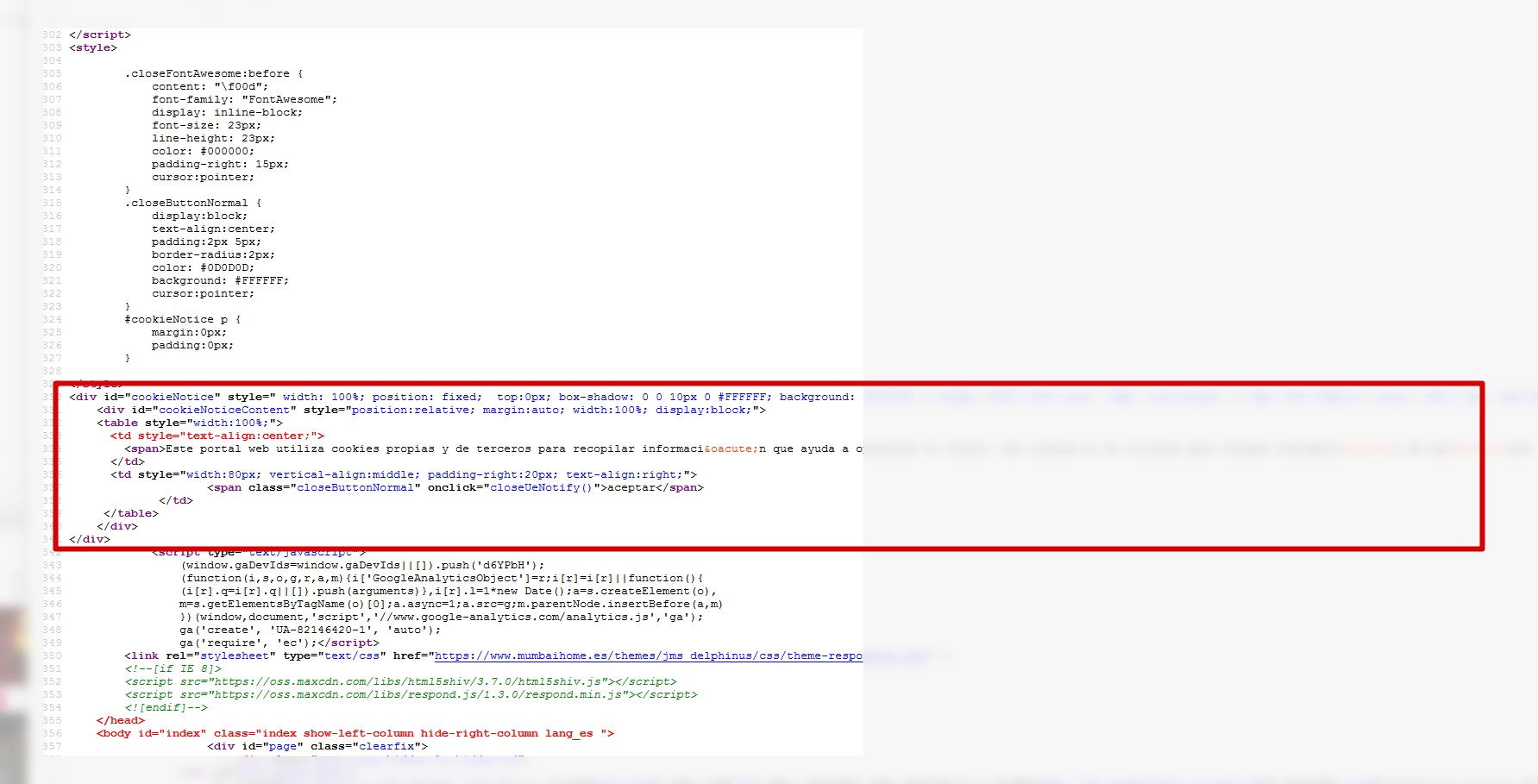Select the 'aceptar' span text

point(631,487)
